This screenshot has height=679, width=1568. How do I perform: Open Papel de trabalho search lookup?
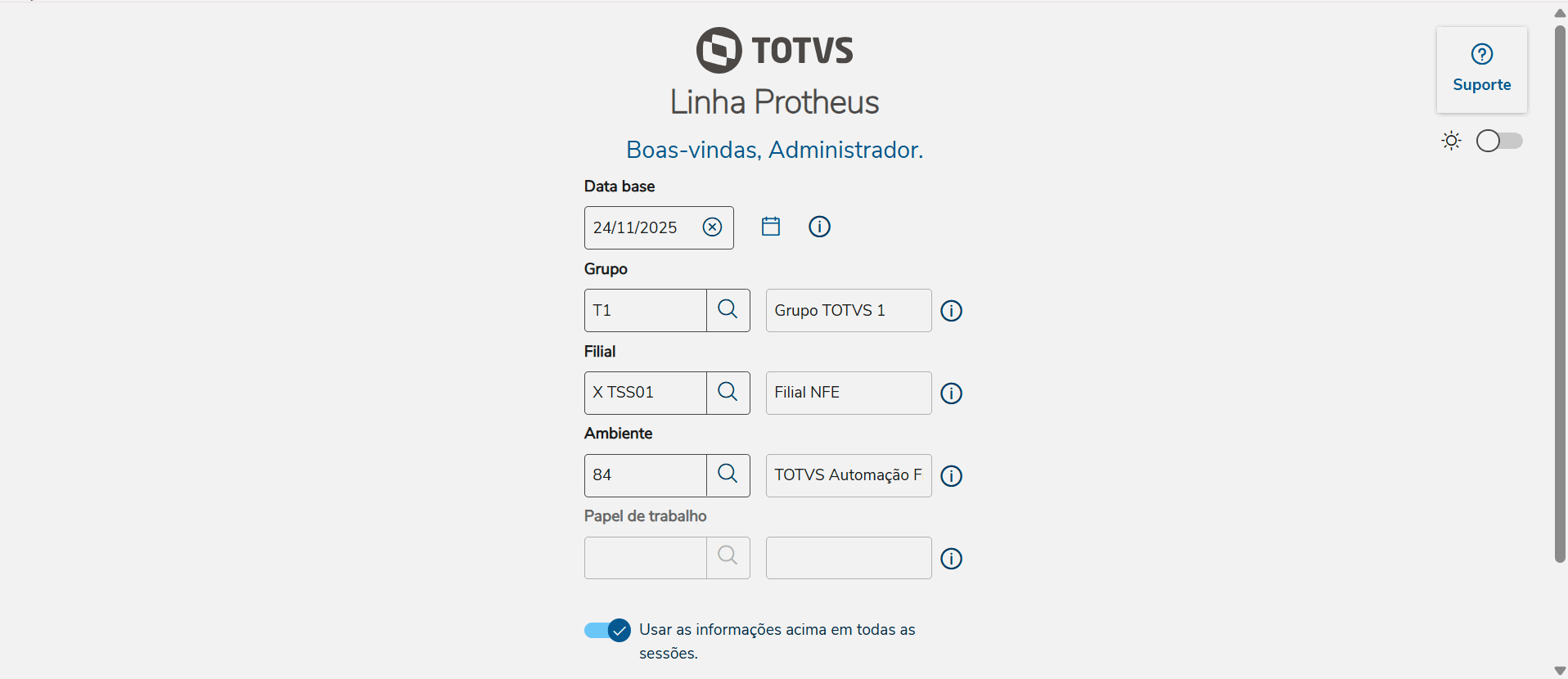[728, 557]
